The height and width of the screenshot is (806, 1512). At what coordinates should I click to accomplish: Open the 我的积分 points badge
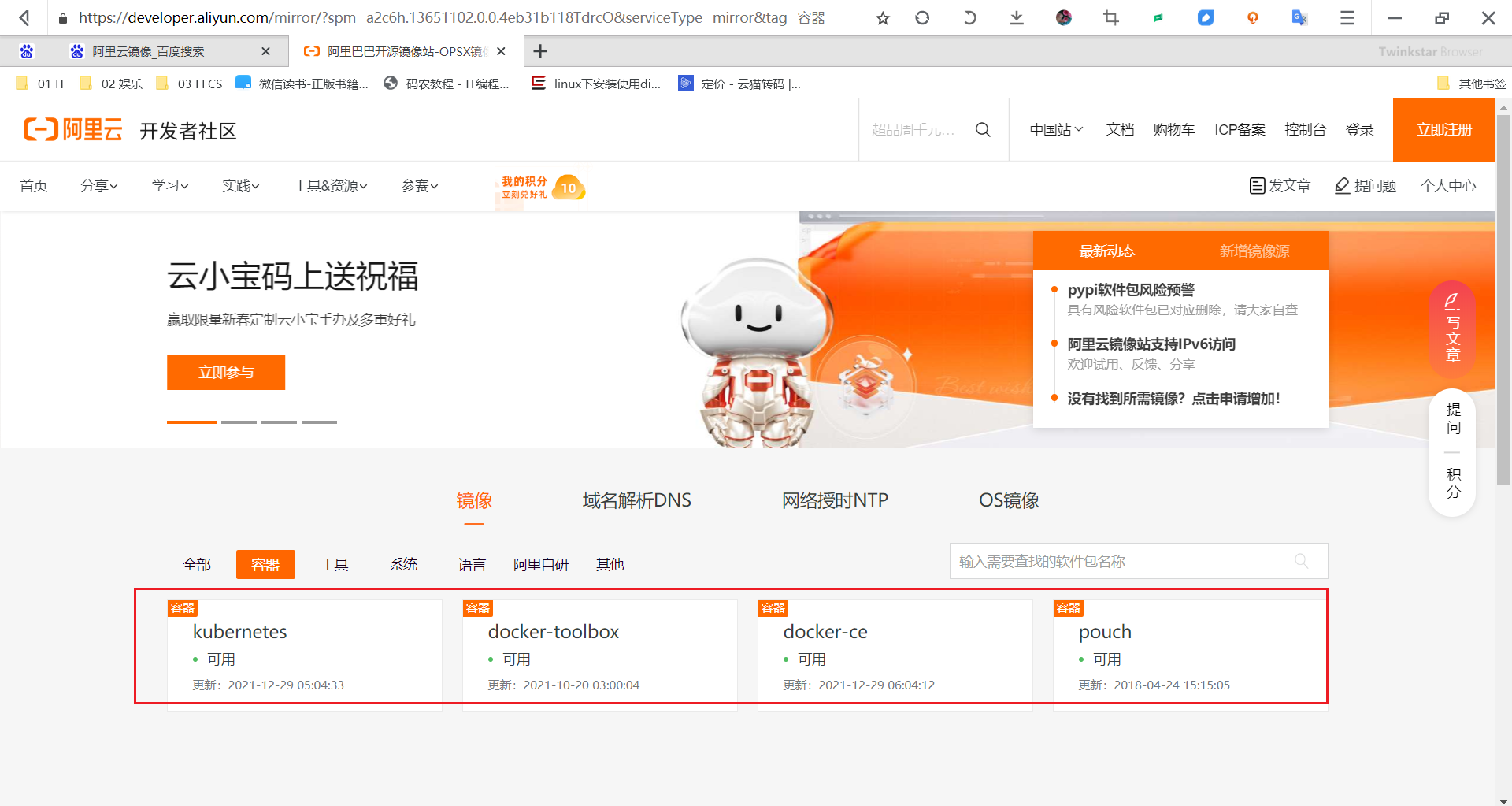pyautogui.click(x=541, y=188)
